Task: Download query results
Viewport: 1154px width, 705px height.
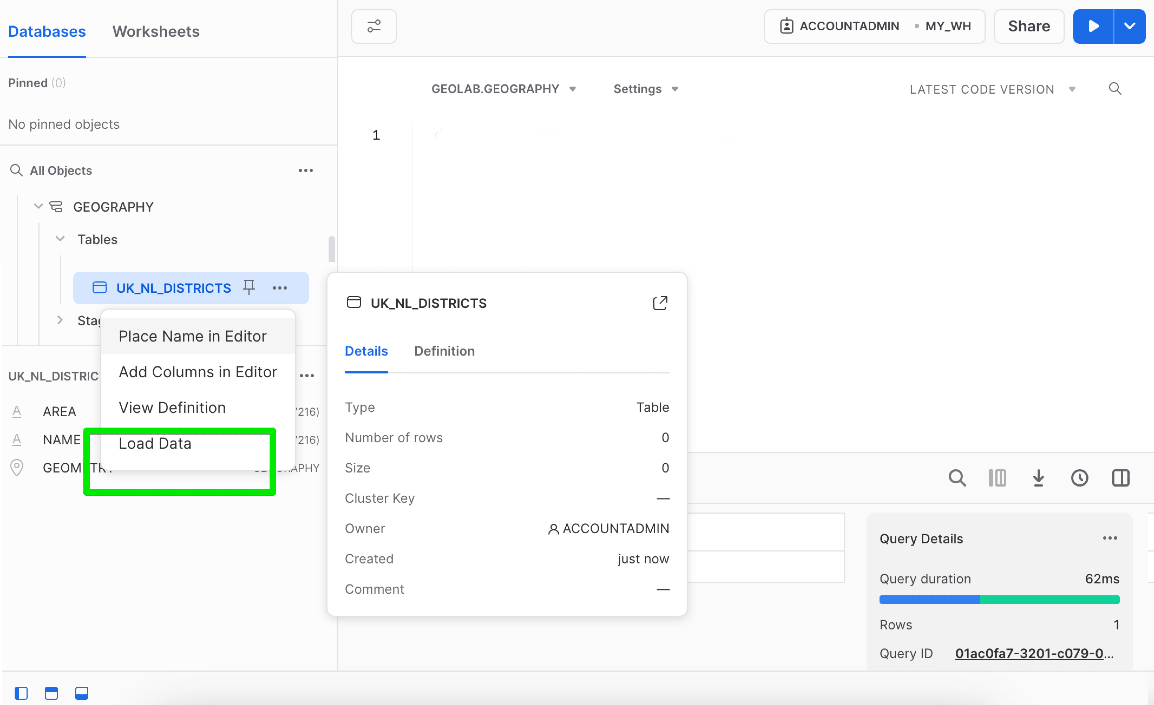Action: pos(1039,478)
